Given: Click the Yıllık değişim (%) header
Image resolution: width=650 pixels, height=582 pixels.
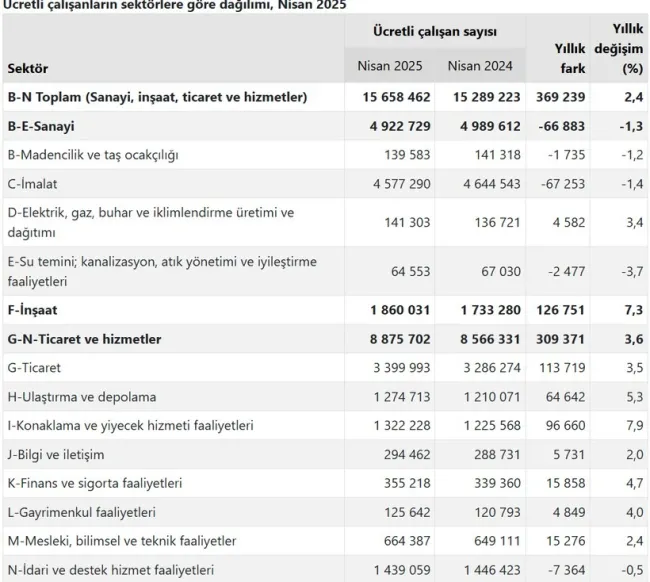Looking at the screenshot, I should 618,48.
